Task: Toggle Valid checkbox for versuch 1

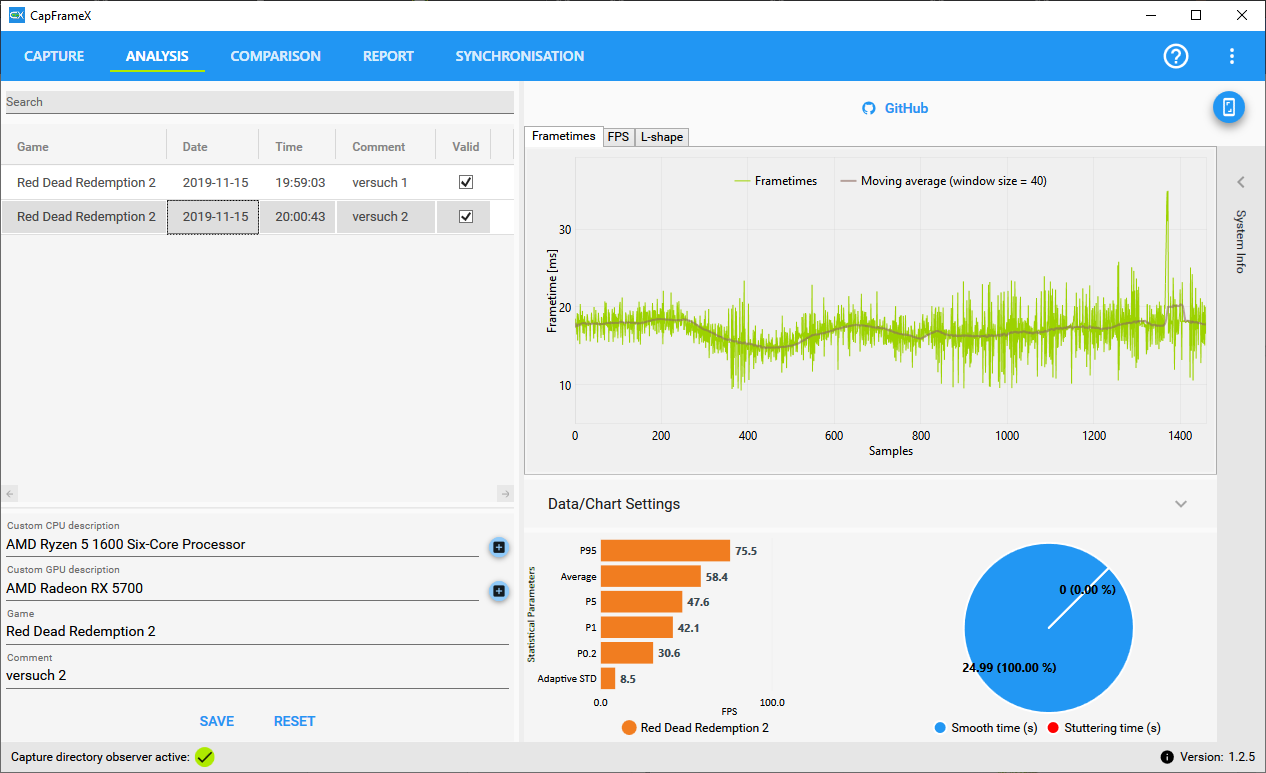Action: click(x=465, y=183)
